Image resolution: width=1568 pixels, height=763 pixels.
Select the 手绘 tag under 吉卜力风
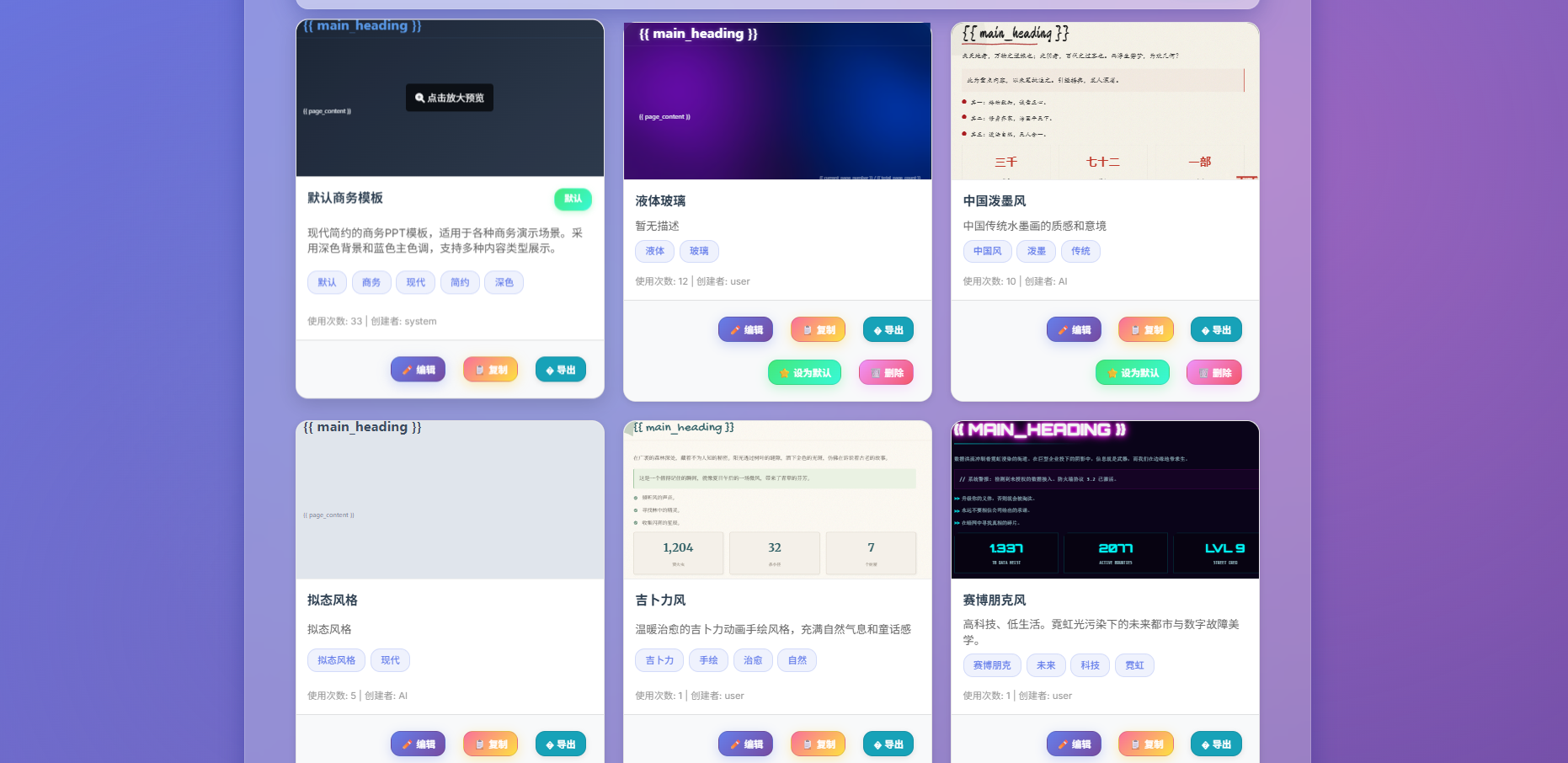click(x=708, y=660)
